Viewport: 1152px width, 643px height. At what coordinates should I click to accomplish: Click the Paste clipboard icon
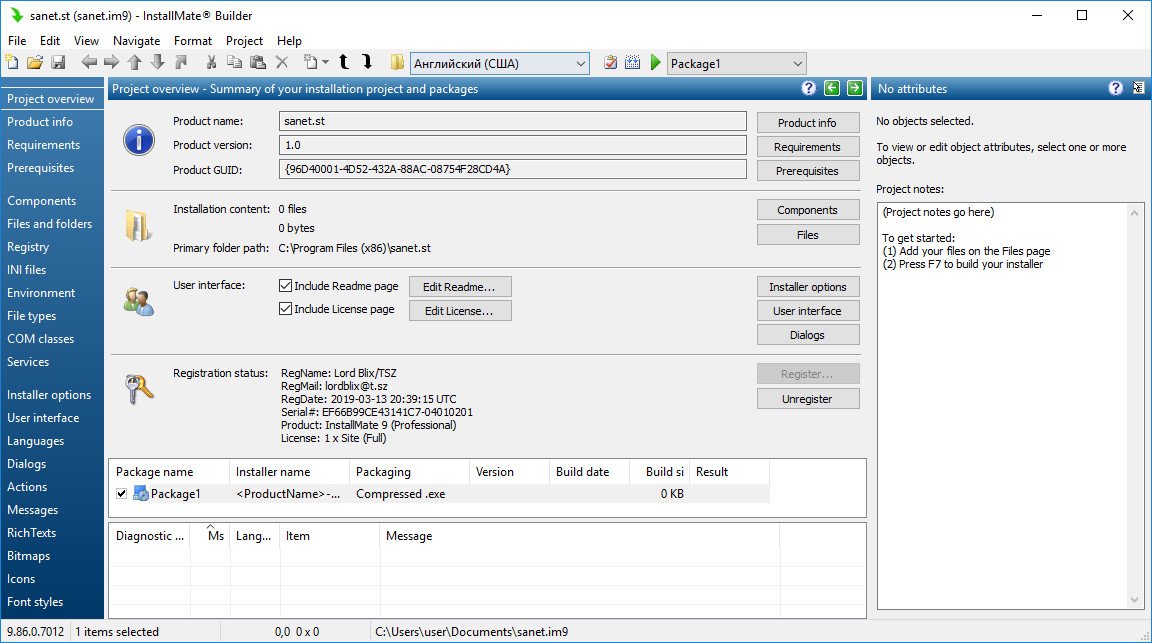[x=258, y=62]
